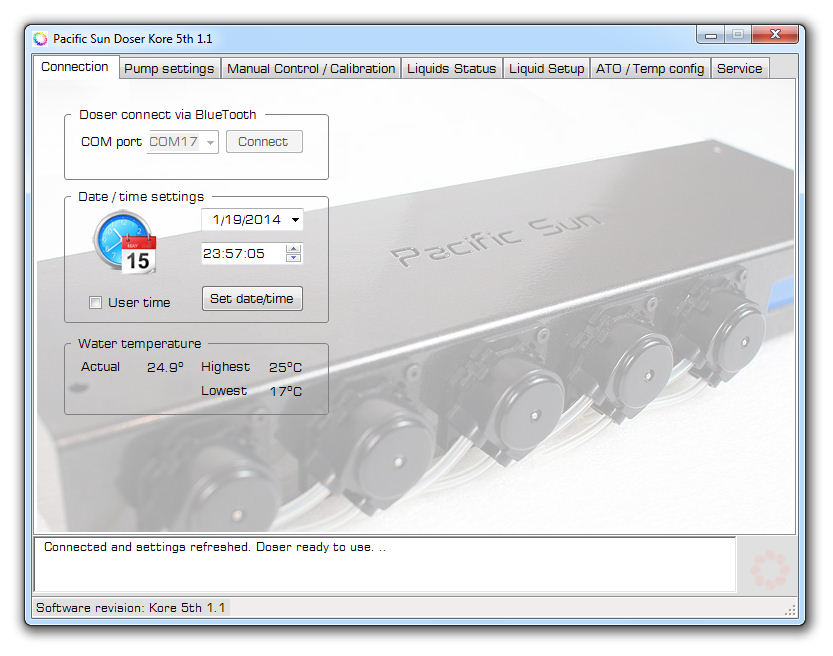
Task: Click the window resize grip
Action: (x=790, y=610)
